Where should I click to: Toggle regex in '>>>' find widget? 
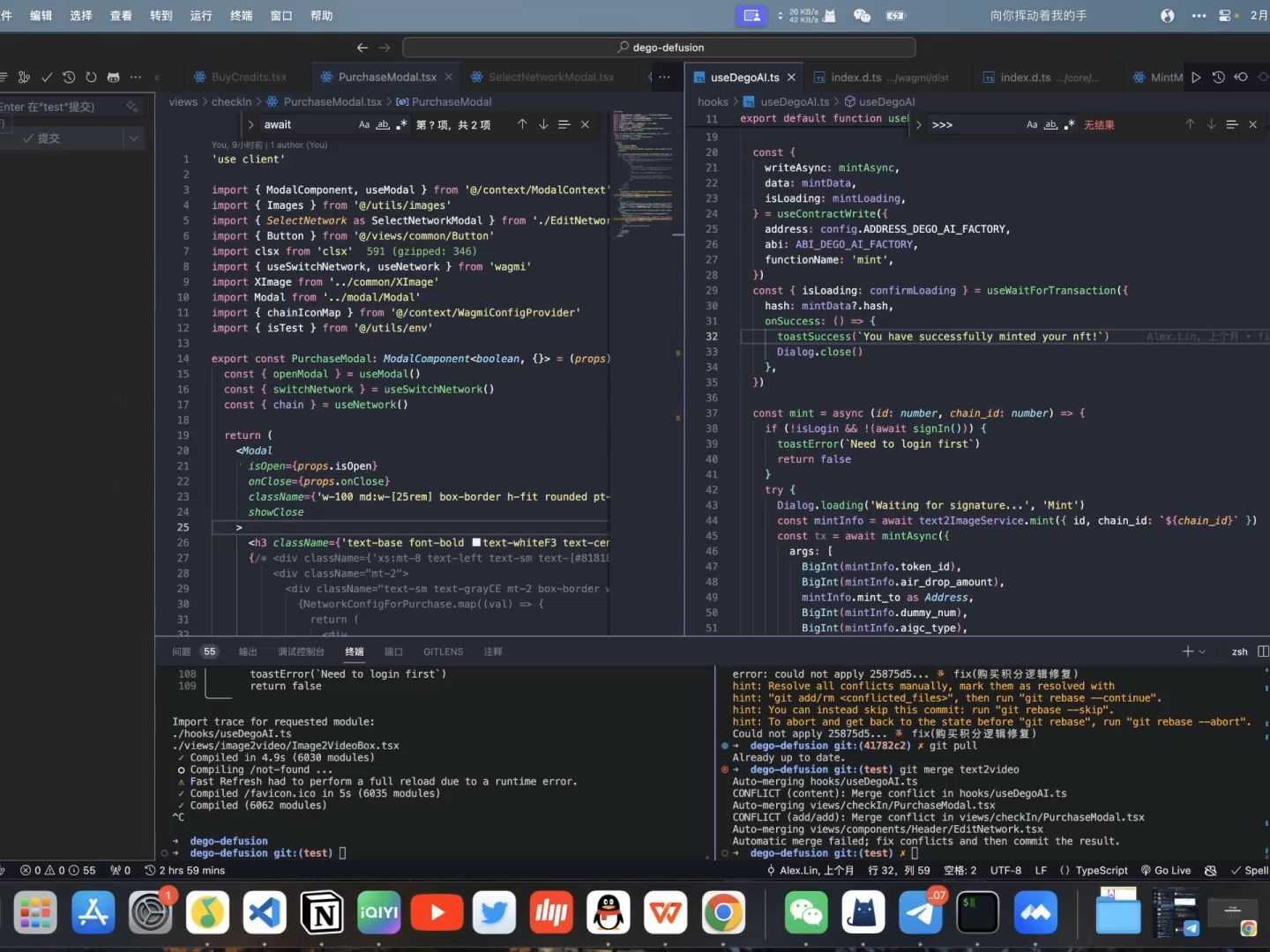pyautogui.click(x=1069, y=124)
